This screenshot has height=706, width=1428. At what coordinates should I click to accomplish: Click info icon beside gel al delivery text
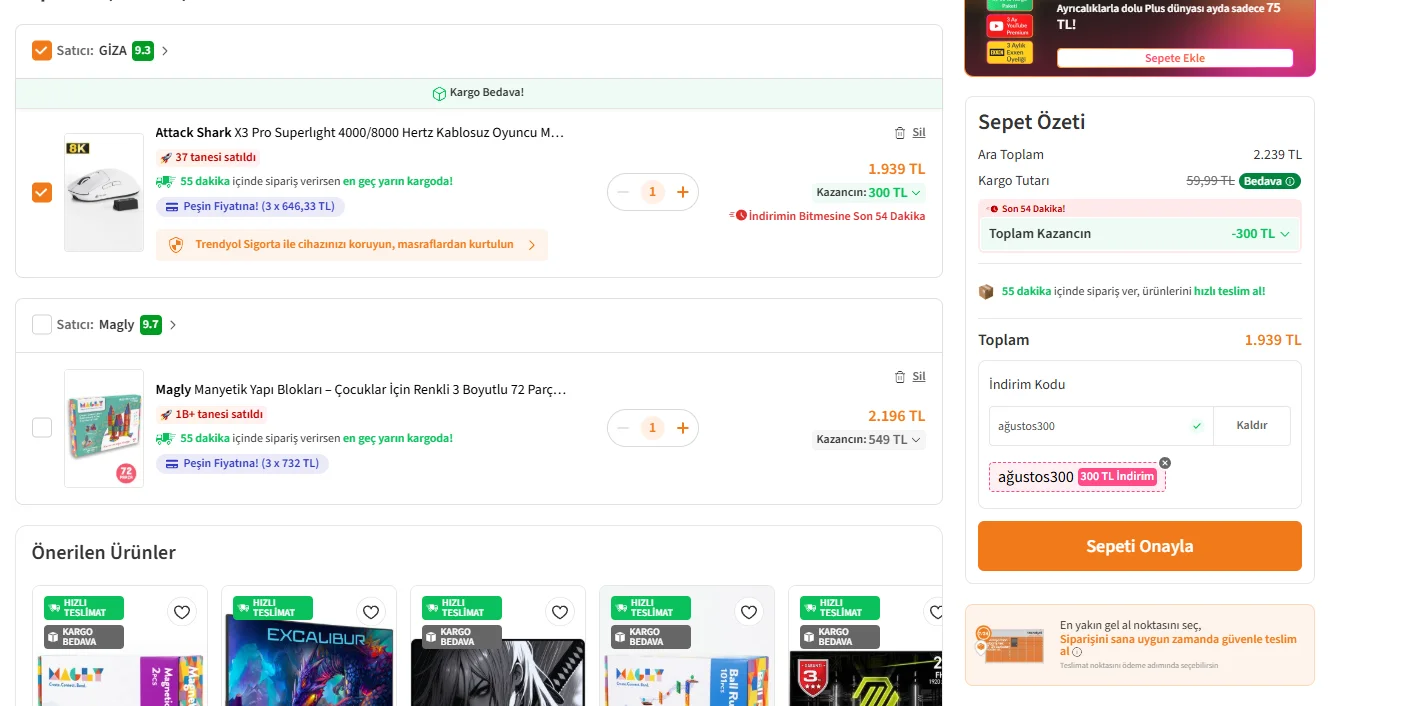coord(1077,652)
